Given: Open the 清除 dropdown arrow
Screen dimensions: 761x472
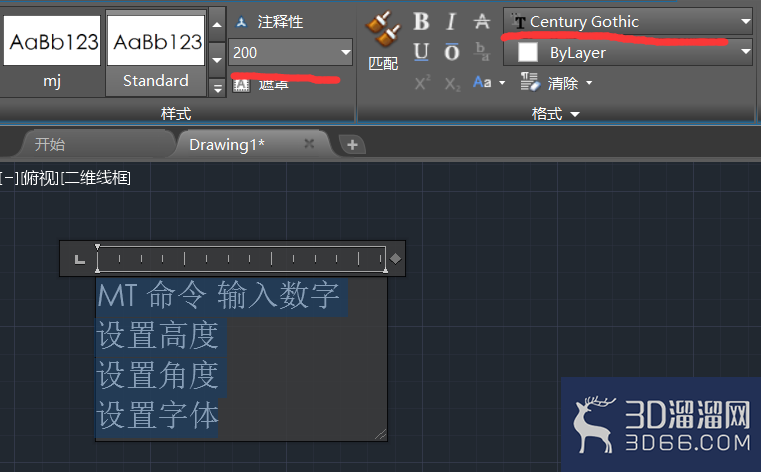Looking at the screenshot, I should point(589,83).
